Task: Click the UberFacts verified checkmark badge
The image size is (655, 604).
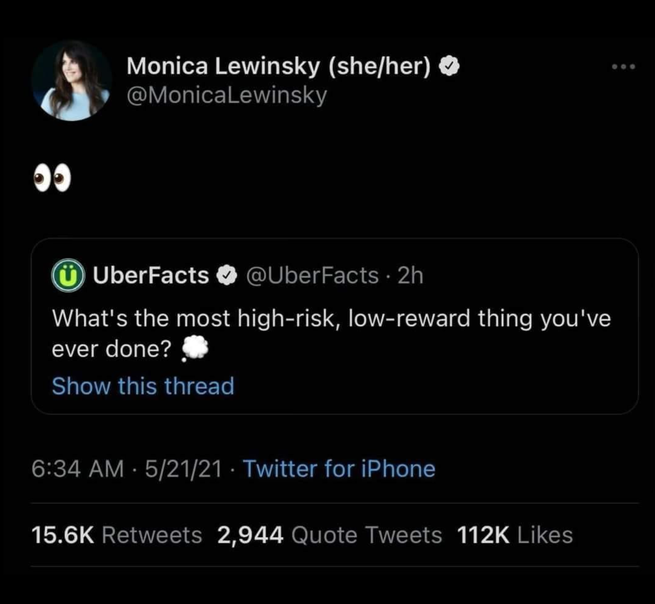Action: click(x=227, y=275)
